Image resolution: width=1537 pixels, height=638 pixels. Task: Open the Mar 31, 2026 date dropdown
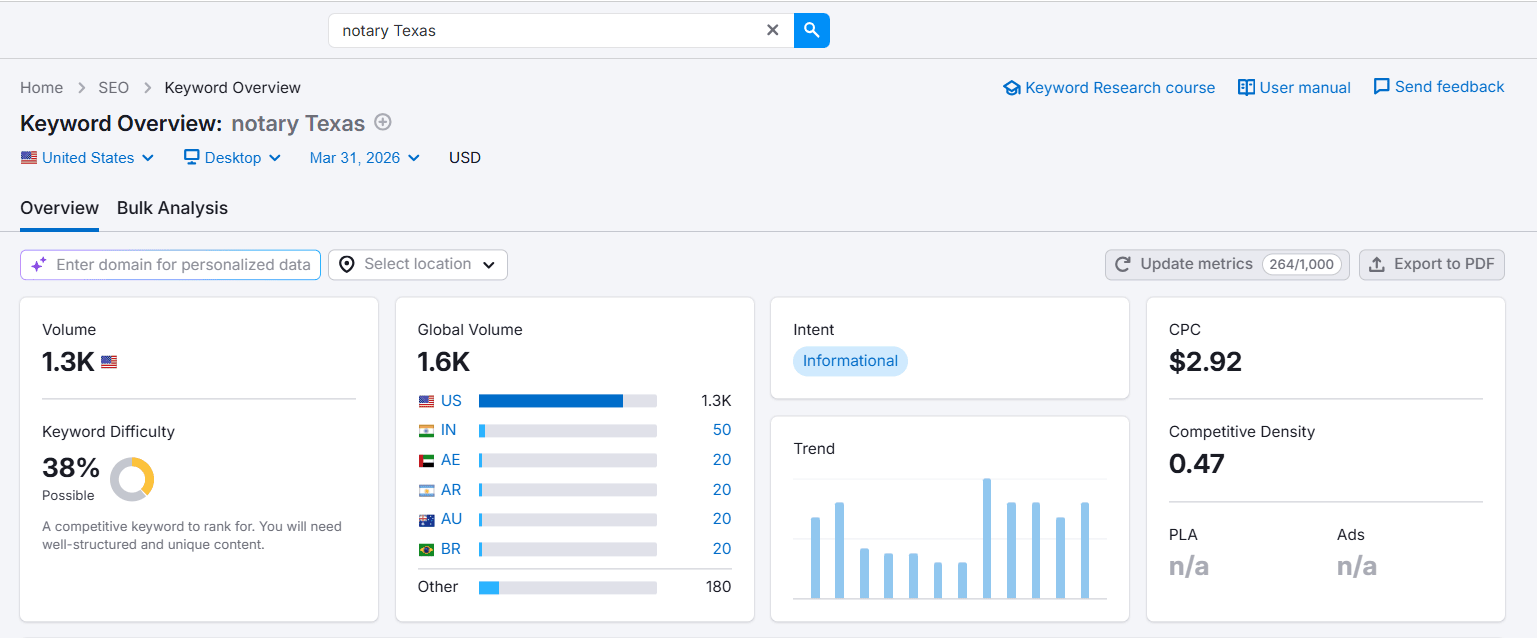tap(364, 157)
